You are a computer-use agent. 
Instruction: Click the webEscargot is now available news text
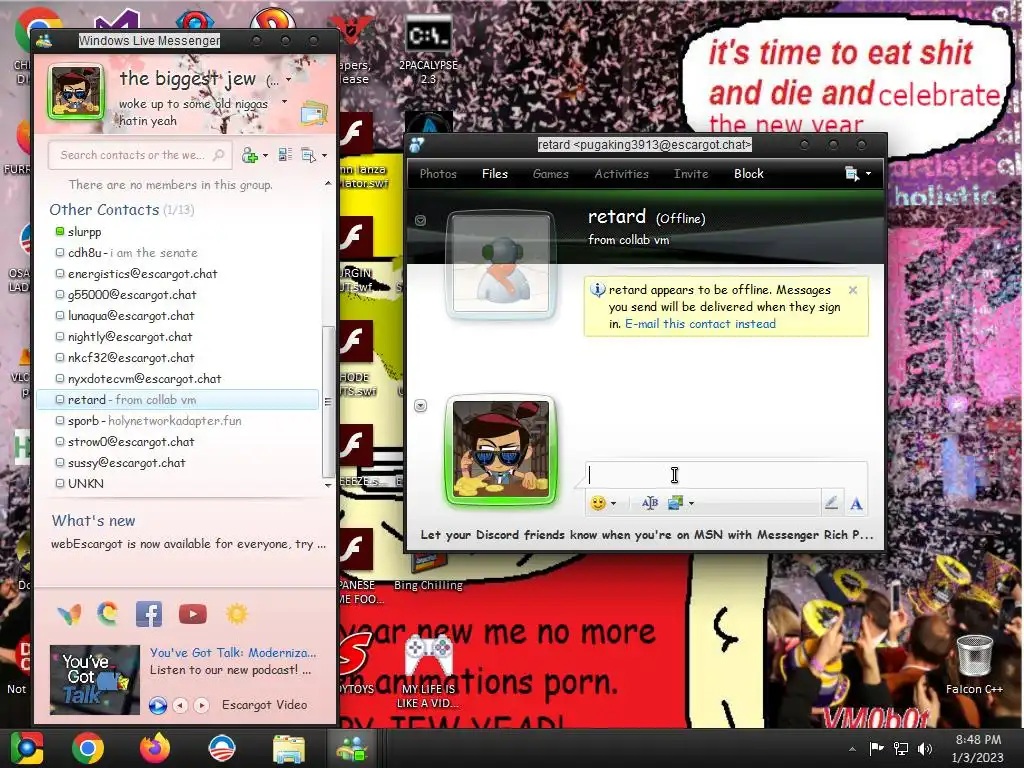pyautogui.click(x=188, y=544)
